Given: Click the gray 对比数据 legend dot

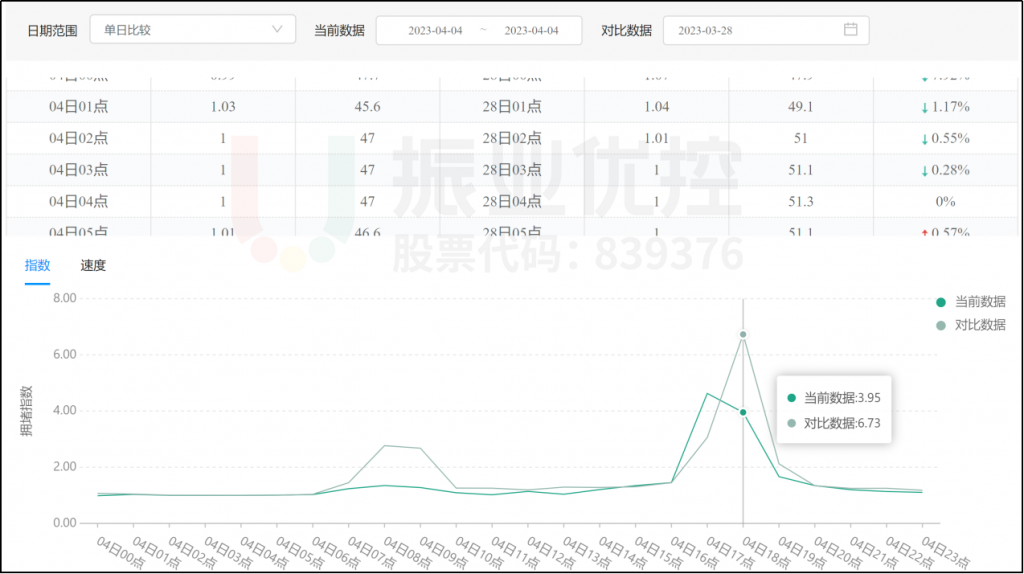Looking at the screenshot, I should (940, 325).
